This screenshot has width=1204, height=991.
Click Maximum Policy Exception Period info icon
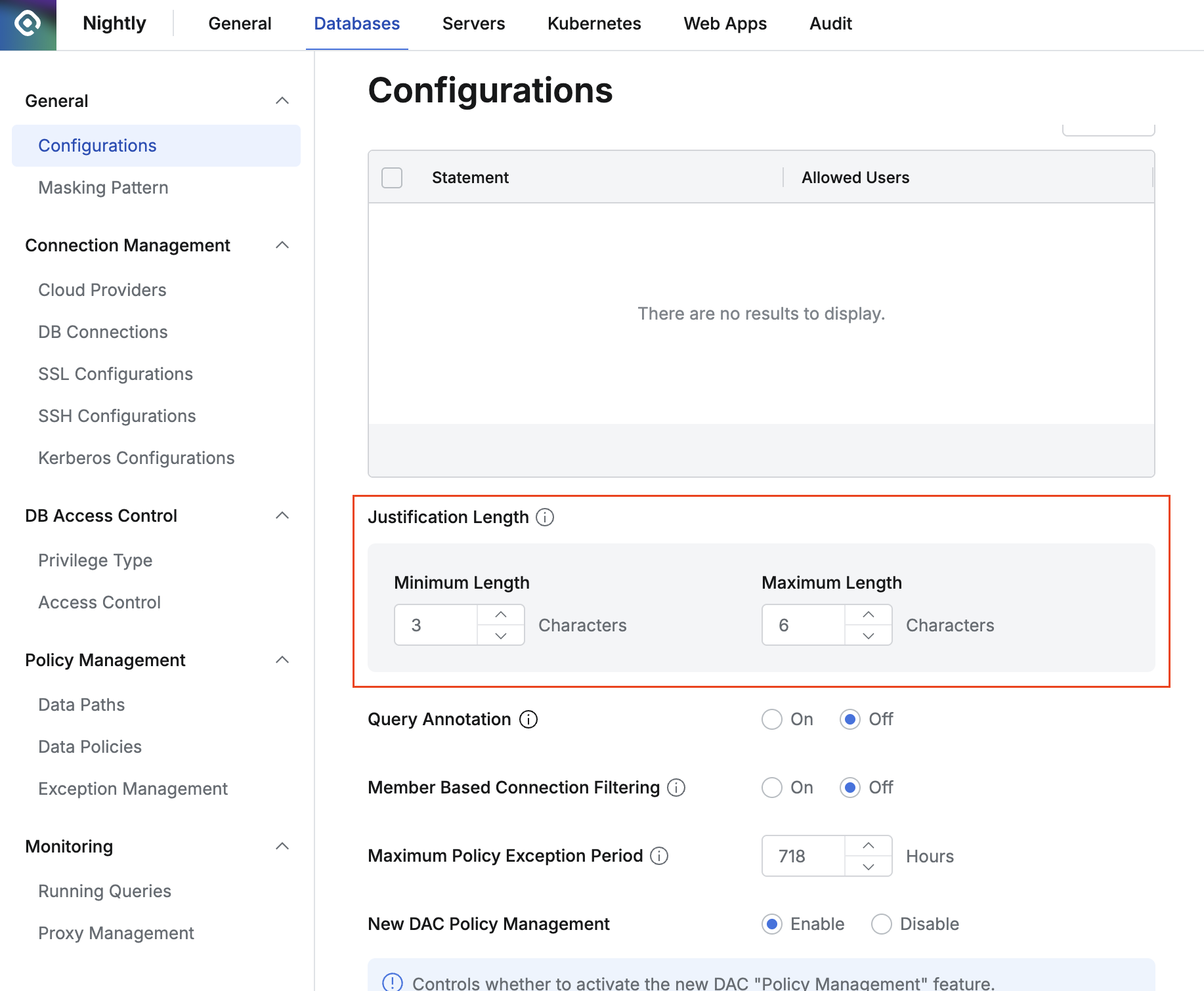(x=659, y=856)
